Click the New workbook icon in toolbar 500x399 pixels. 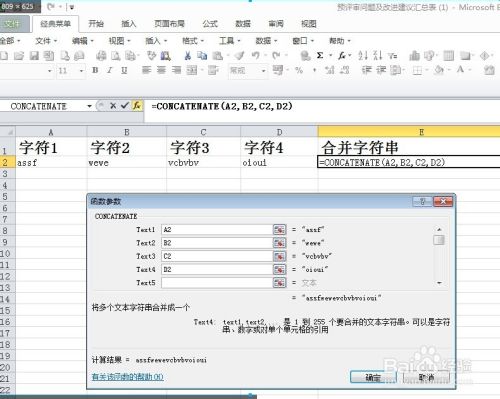click(x=4, y=56)
